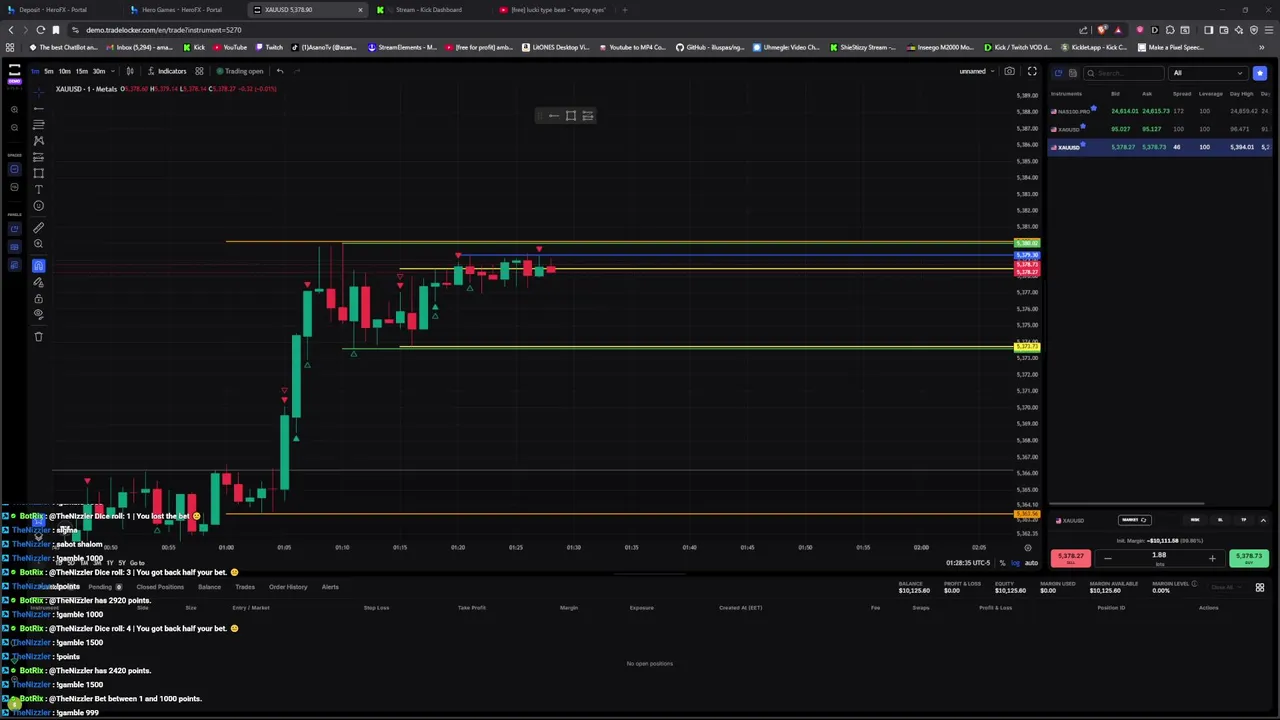This screenshot has width=1280, height=720.
Task: Open the Market order type dropdown
Action: coord(1135,520)
